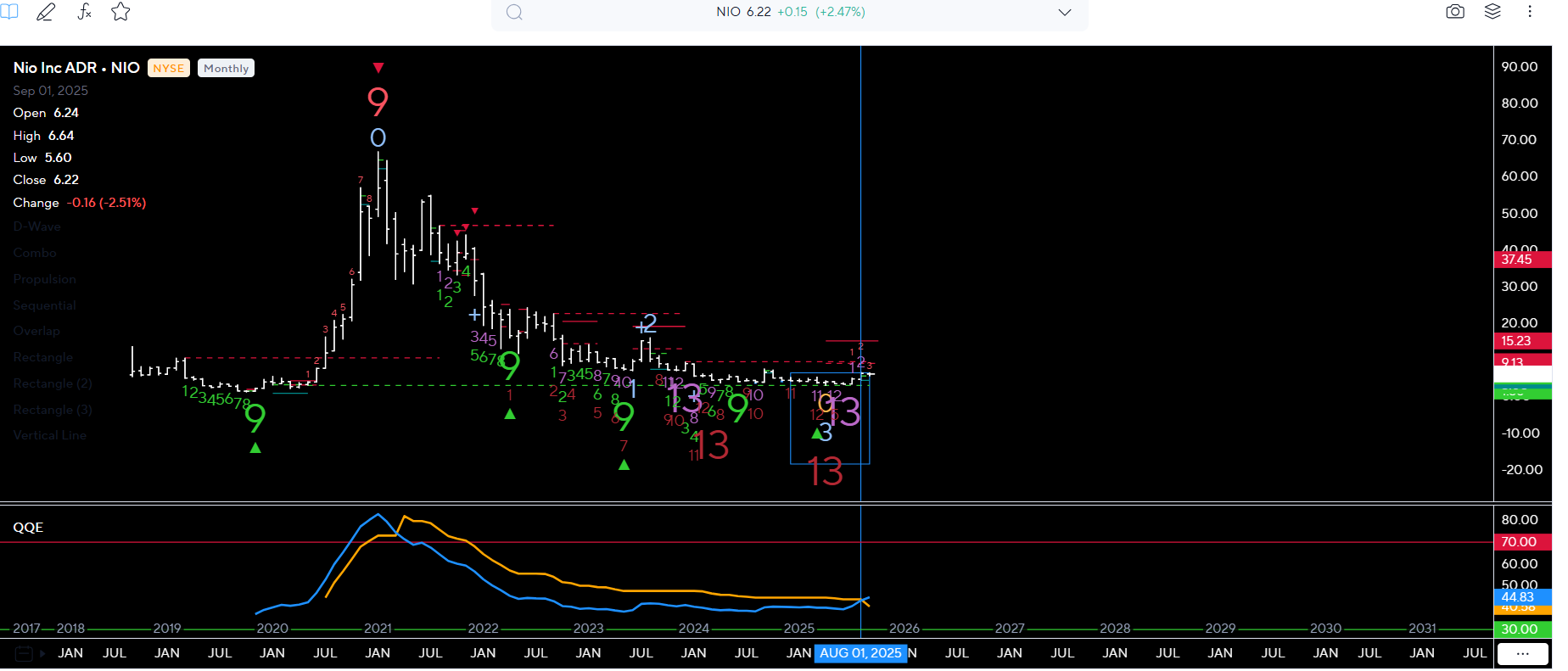Select the D-Wave indicator label

pos(37,226)
